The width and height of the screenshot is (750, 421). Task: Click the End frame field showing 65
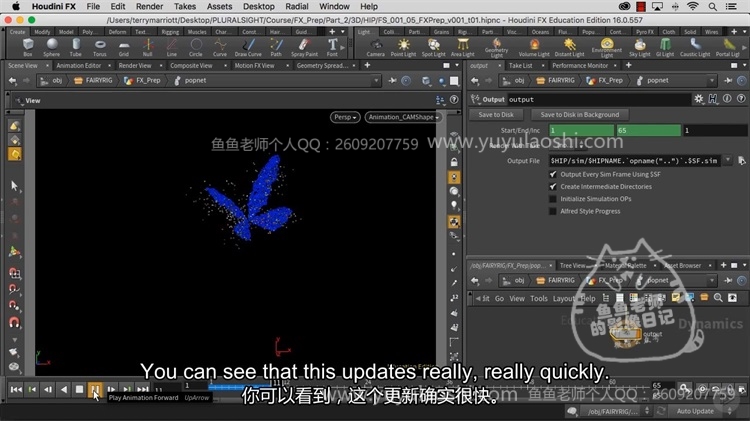tap(648, 130)
